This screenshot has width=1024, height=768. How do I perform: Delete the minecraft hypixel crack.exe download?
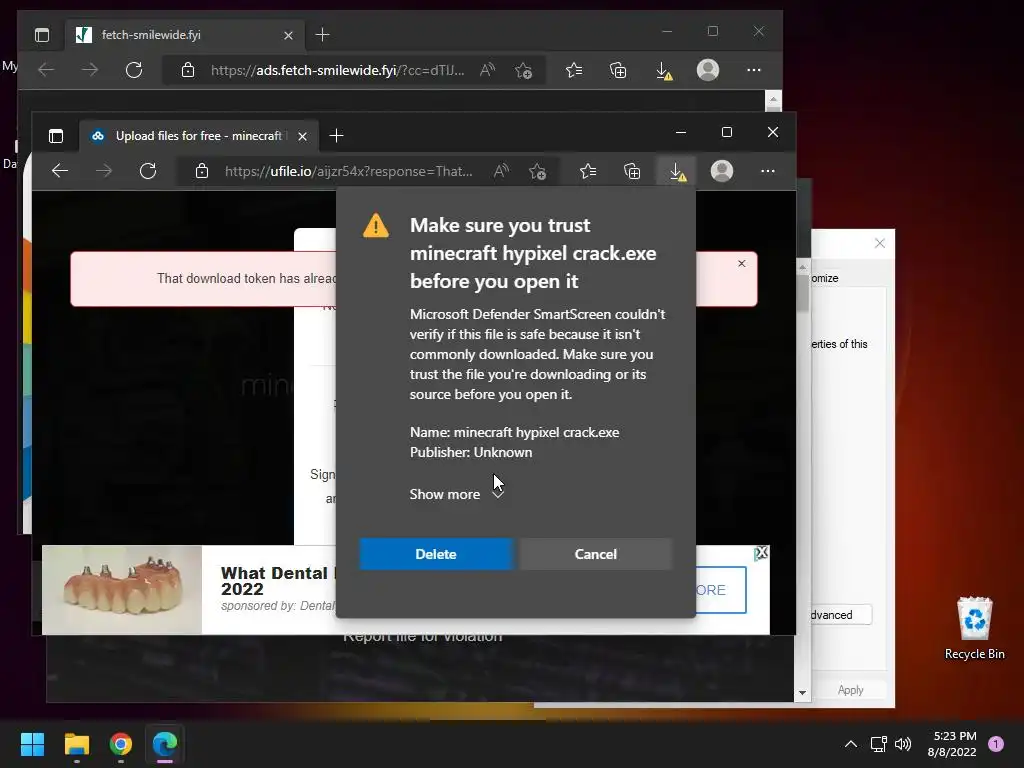pos(436,554)
